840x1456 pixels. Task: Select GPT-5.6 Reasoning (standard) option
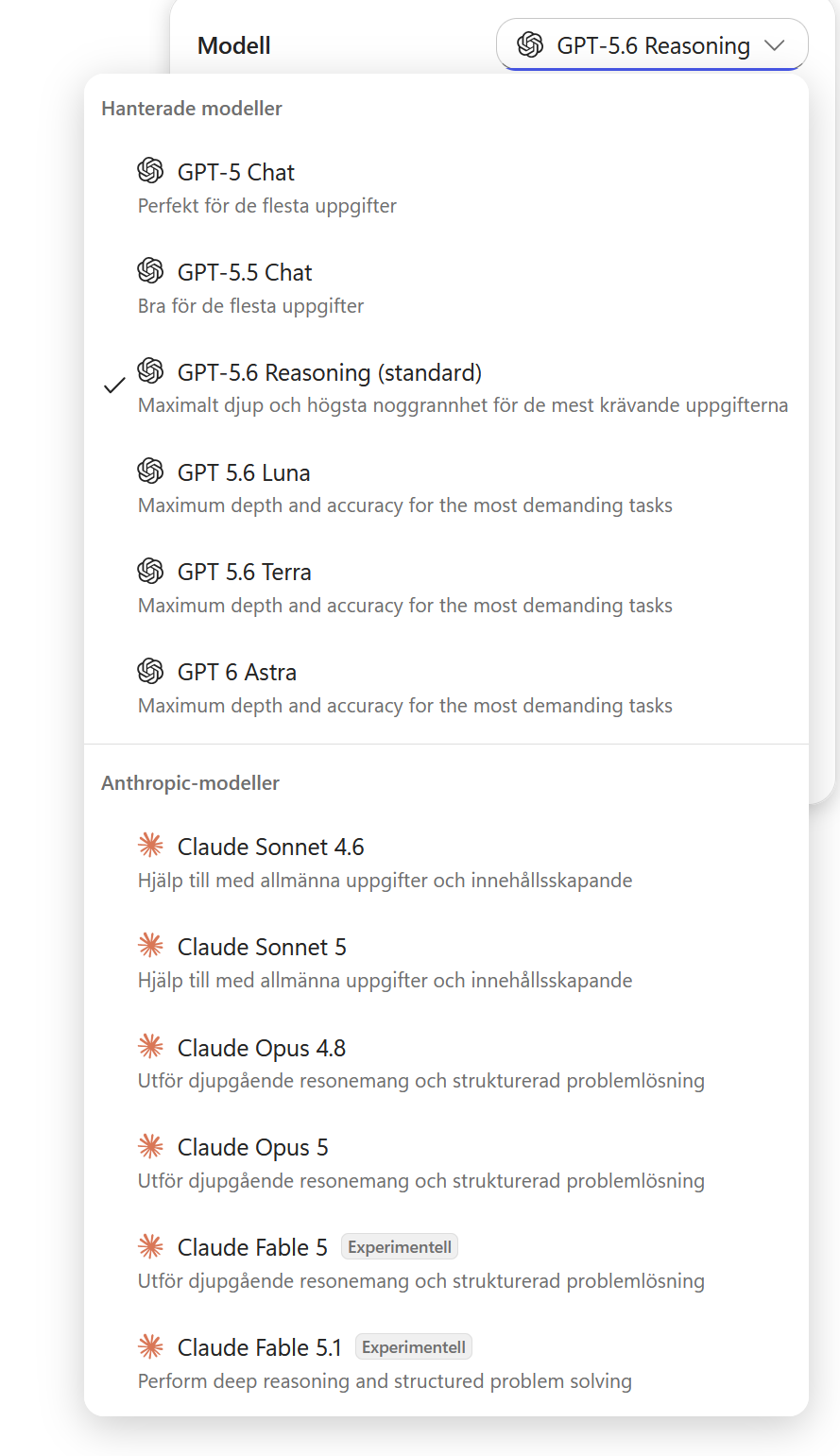pos(446,387)
